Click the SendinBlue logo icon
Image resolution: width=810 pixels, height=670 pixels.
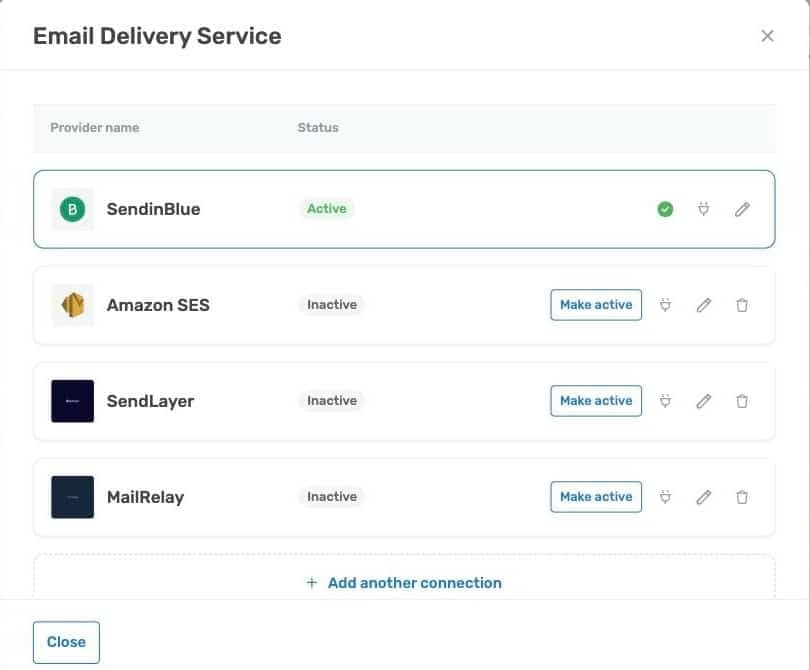72,209
